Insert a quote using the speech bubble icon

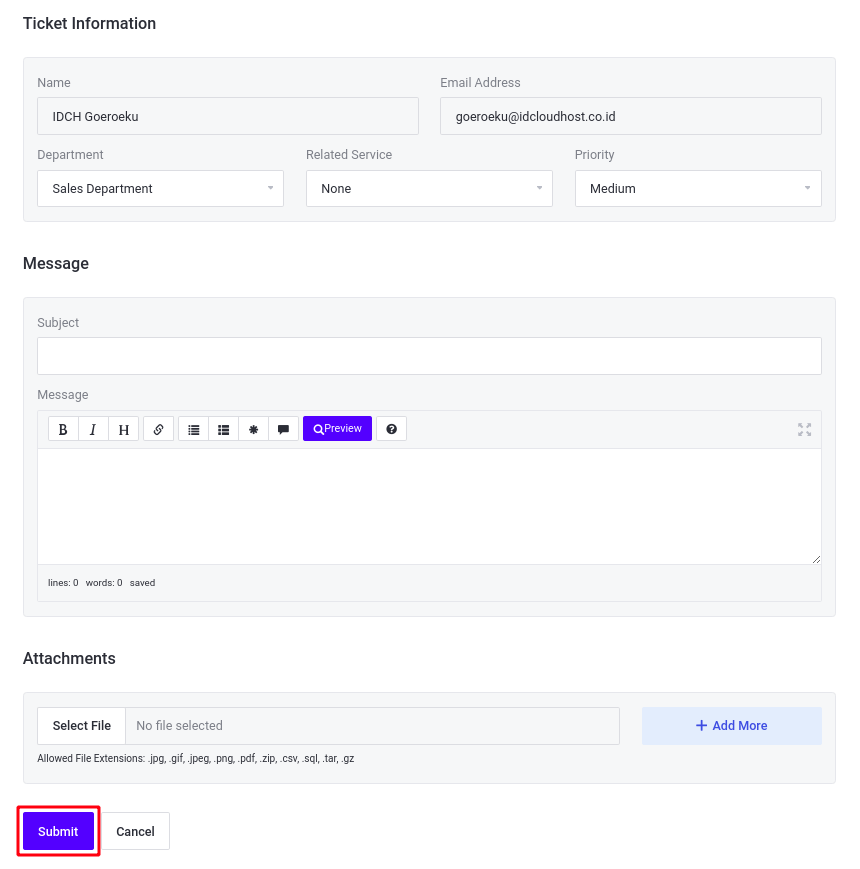pos(283,428)
